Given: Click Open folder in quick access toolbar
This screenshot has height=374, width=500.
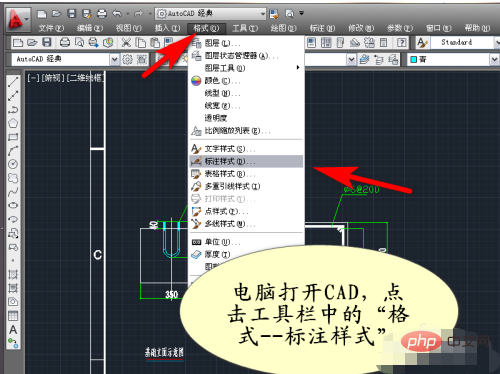Looking at the screenshot, I should (57, 14).
